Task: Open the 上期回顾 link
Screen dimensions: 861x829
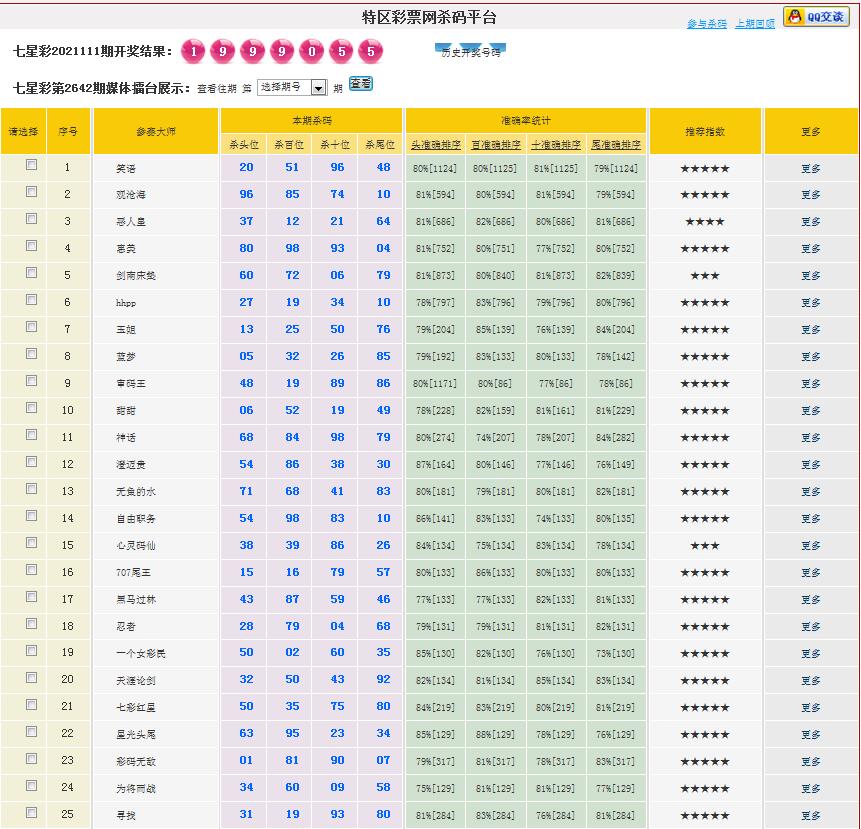Action: [x=754, y=24]
